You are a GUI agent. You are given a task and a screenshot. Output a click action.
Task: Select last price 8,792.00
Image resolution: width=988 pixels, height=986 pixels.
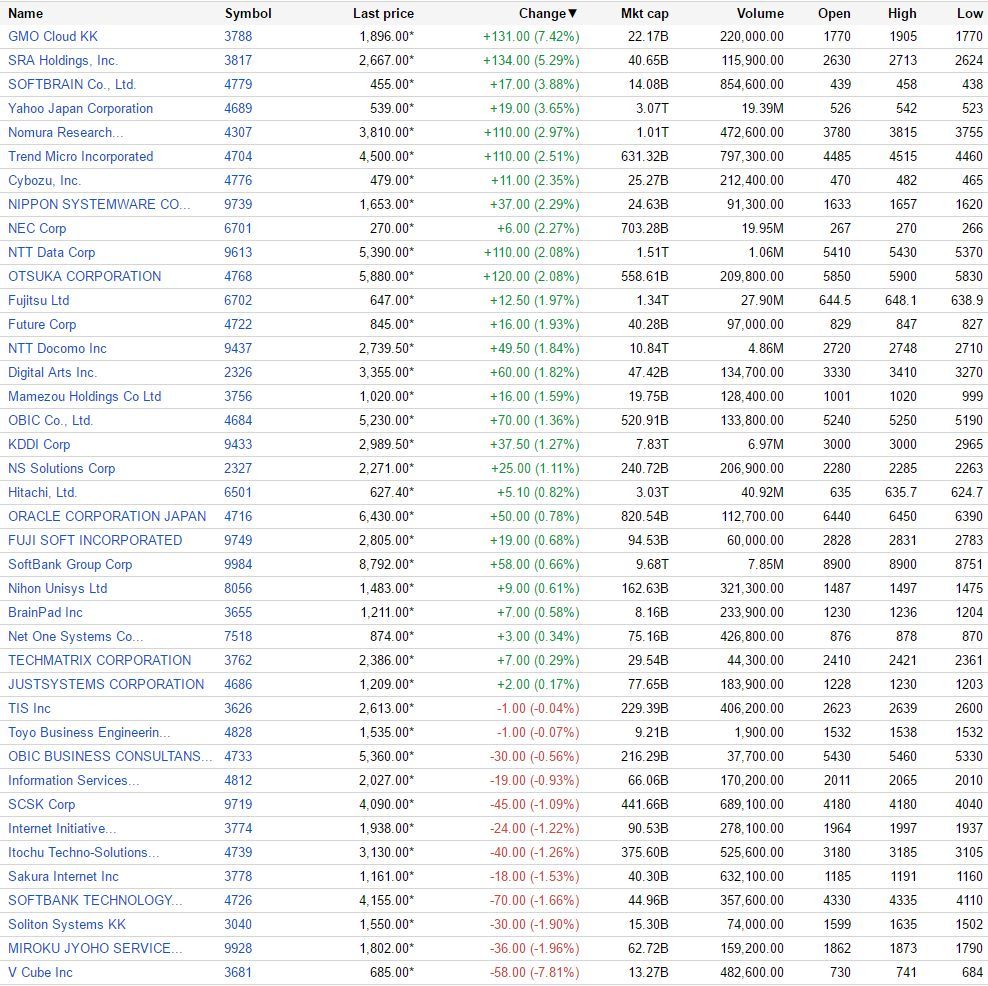387,564
